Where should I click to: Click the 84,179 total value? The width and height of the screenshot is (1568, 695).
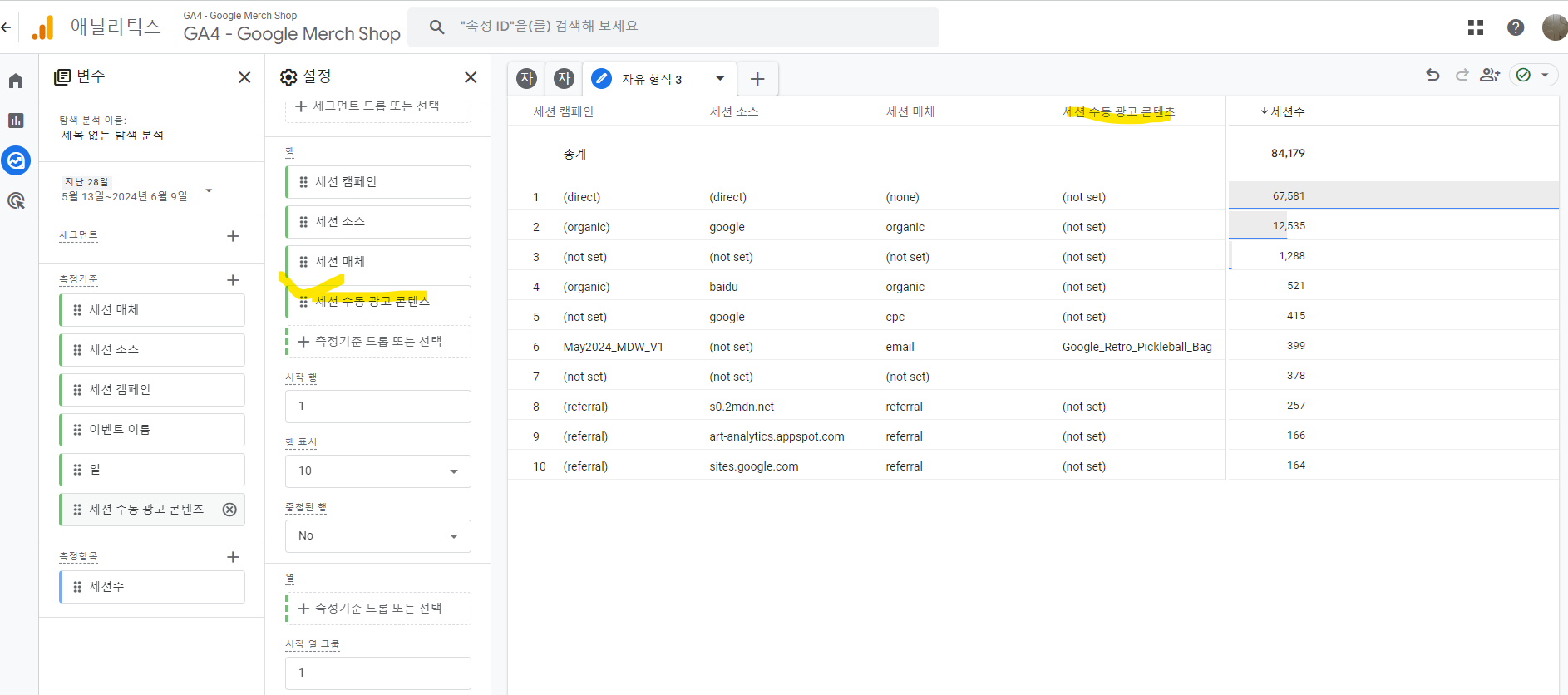1288,154
